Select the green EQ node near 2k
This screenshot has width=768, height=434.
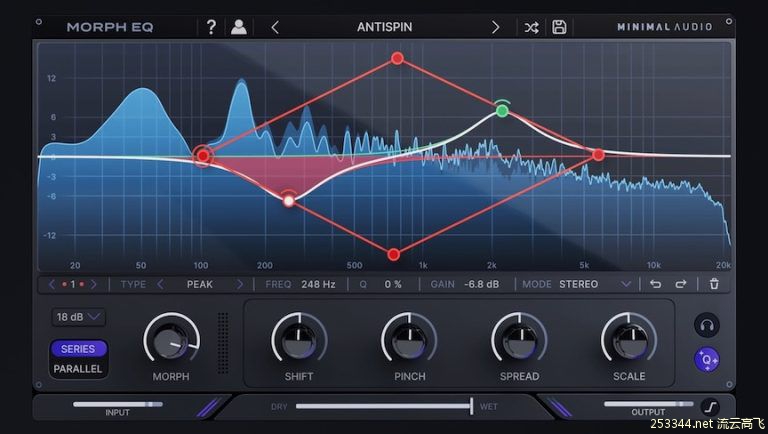click(502, 111)
